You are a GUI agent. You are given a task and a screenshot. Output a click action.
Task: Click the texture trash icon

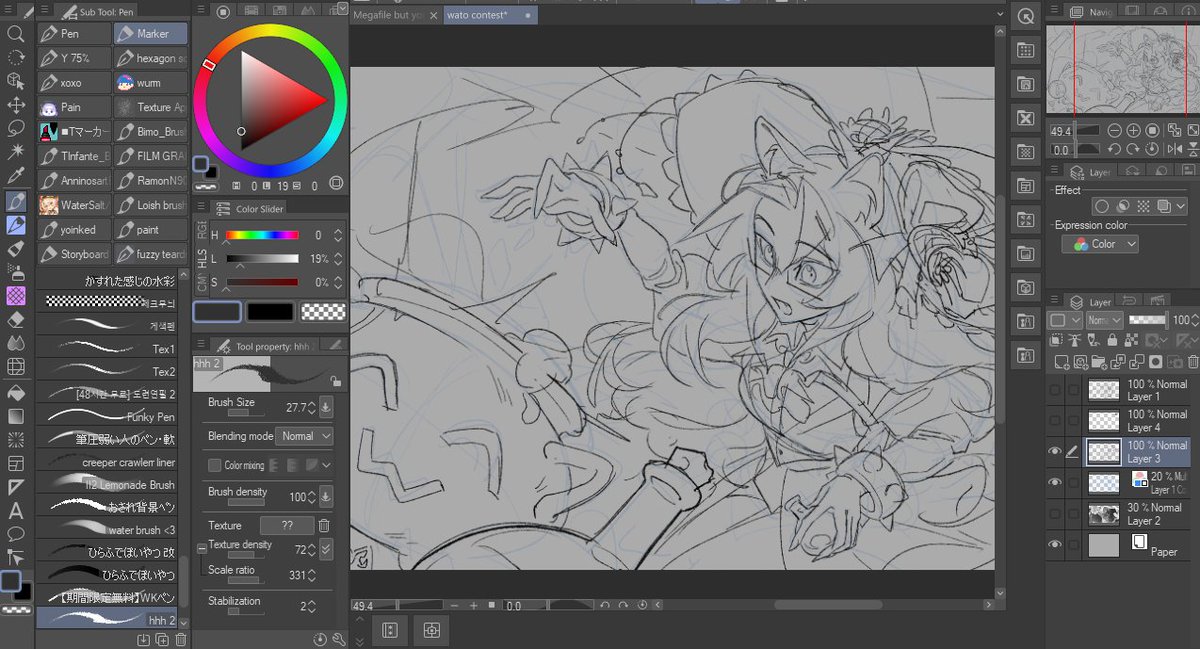(x=324, y=525)
